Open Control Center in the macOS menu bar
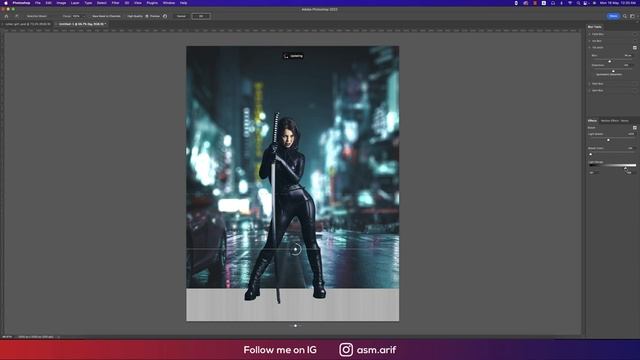This screenshot has height=360, width=640. pyautogui.click(x=586, y=3)
